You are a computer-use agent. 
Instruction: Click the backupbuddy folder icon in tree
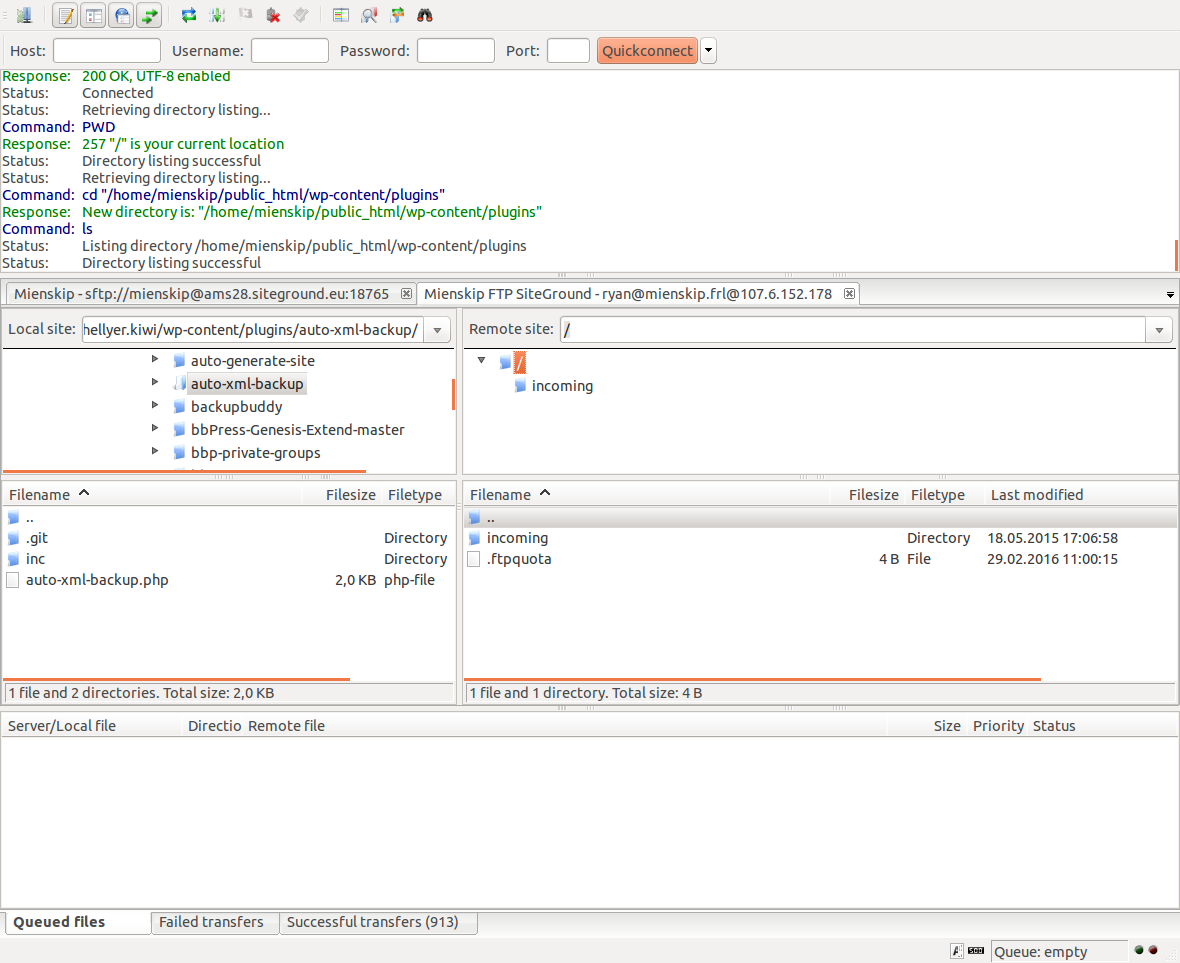coord(179,406)
